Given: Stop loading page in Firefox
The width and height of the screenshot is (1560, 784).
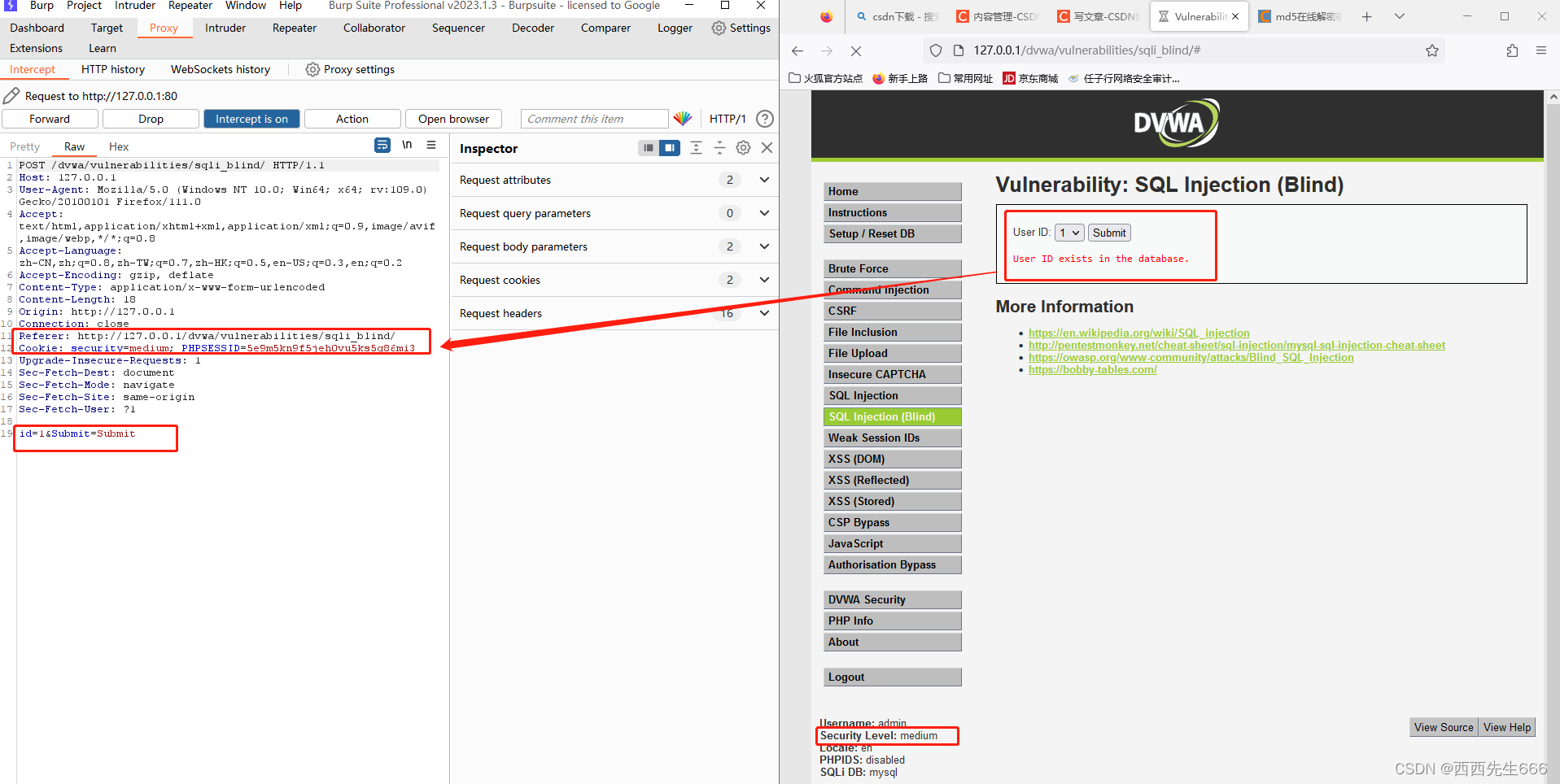Looking at the screenshot, I should click(x=856, y=50).
